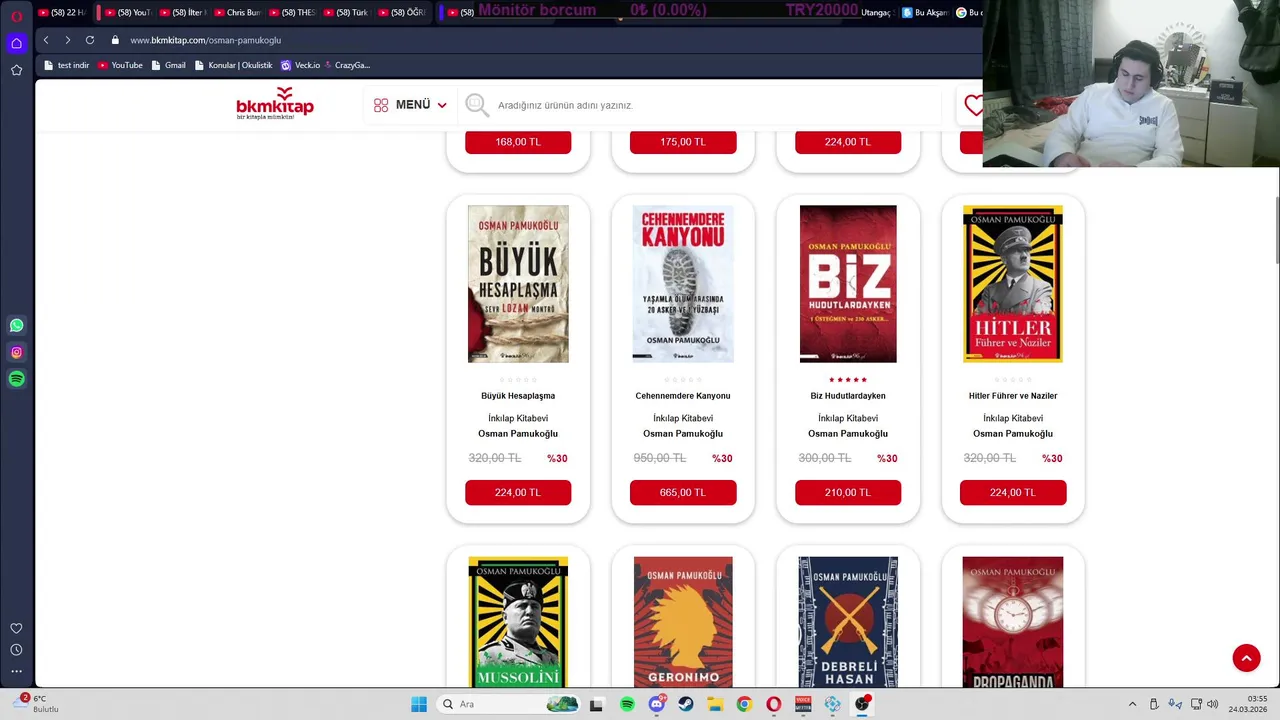Viewport: 1280px width, 720px height.
Task: Show hidden tray icons chevron
Action: (x=1132, y=704)
